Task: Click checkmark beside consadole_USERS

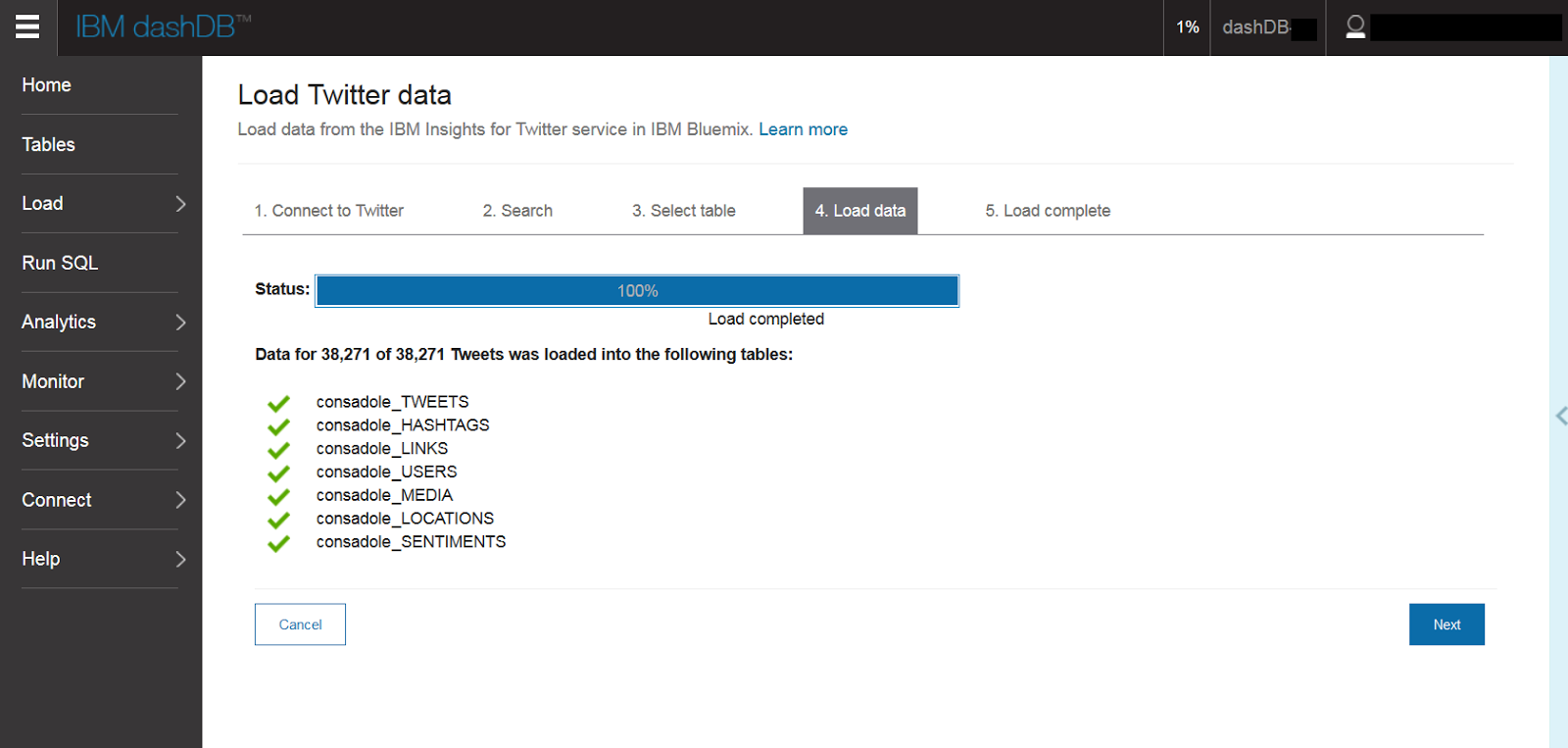Action: pyautogui.click(x=279, y=474)
